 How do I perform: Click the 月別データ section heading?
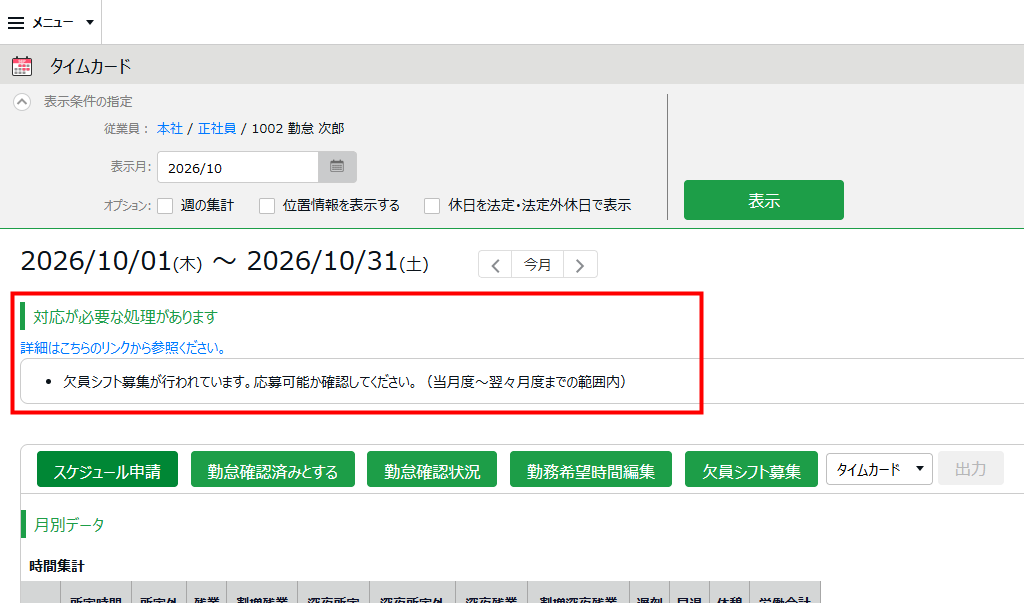click(x=69, y=525)
